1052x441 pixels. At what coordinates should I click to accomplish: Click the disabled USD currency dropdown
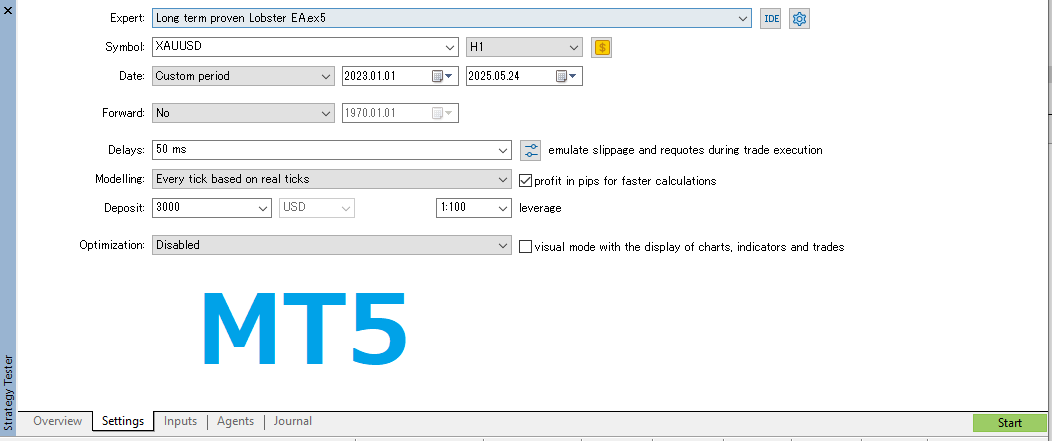pos(317,208)
